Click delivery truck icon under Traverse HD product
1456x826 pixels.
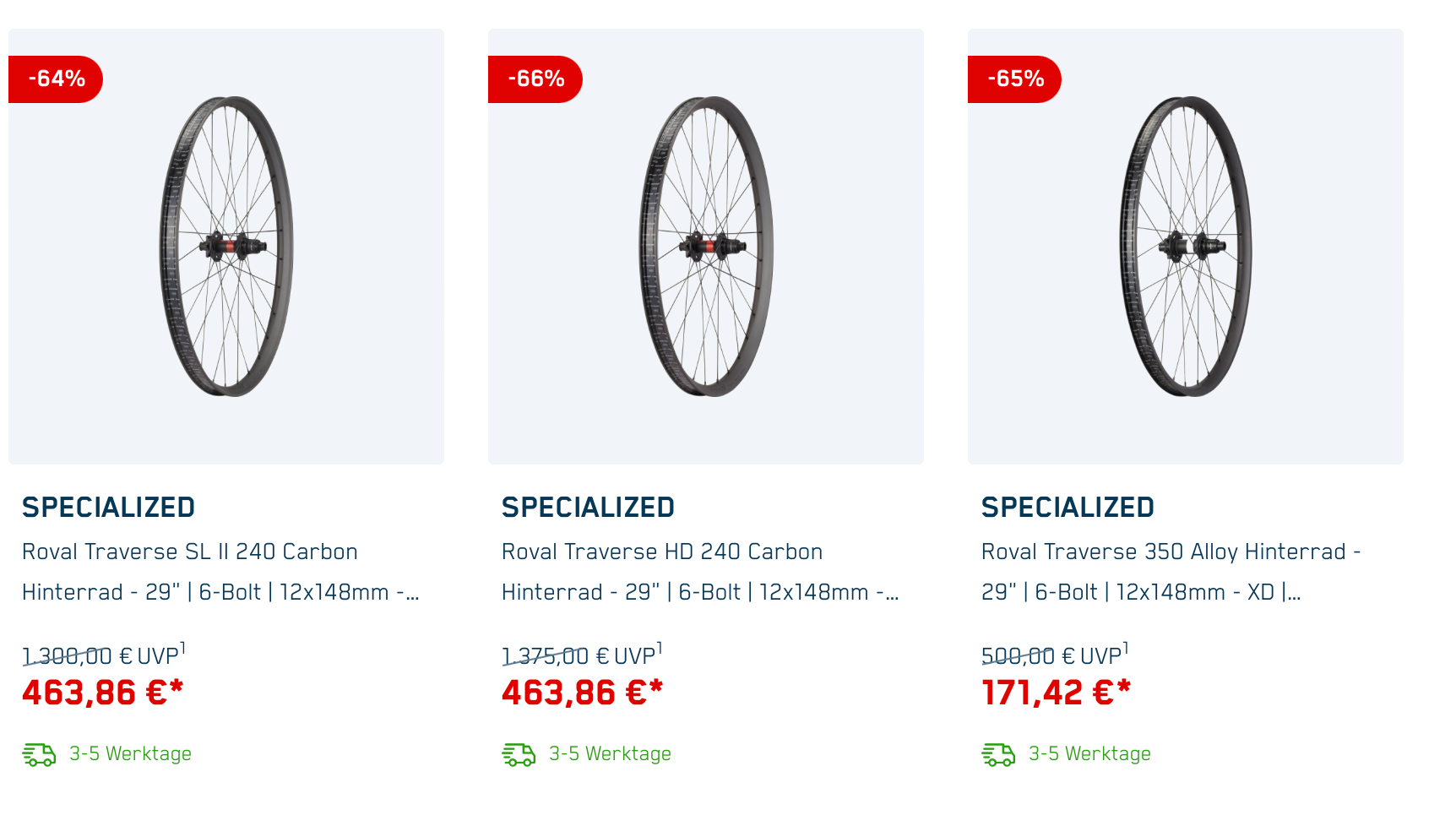click(x=519, y=754)
